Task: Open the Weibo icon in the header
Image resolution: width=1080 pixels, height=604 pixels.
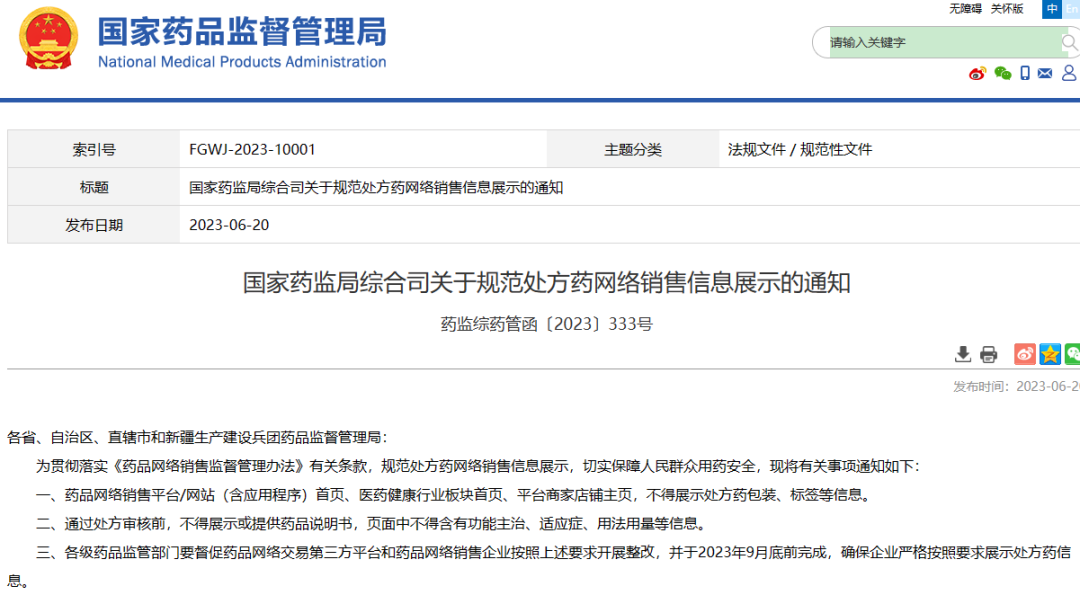Action: (x=978, y=73)
